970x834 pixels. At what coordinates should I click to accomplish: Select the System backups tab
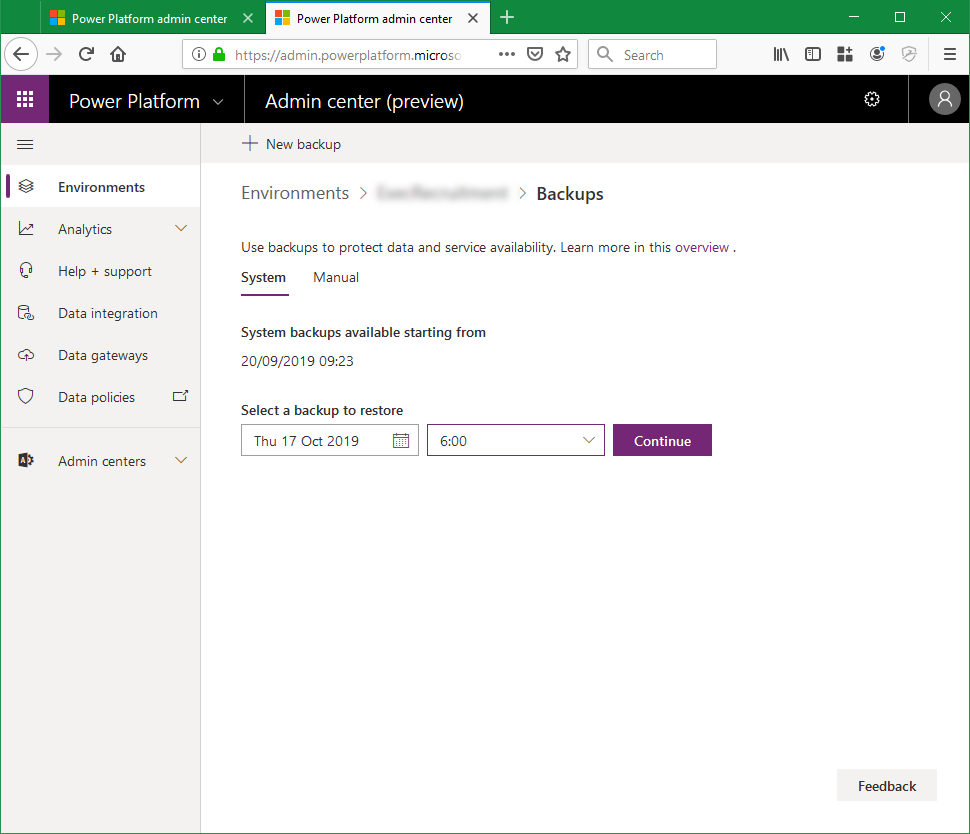pos(264,277)
